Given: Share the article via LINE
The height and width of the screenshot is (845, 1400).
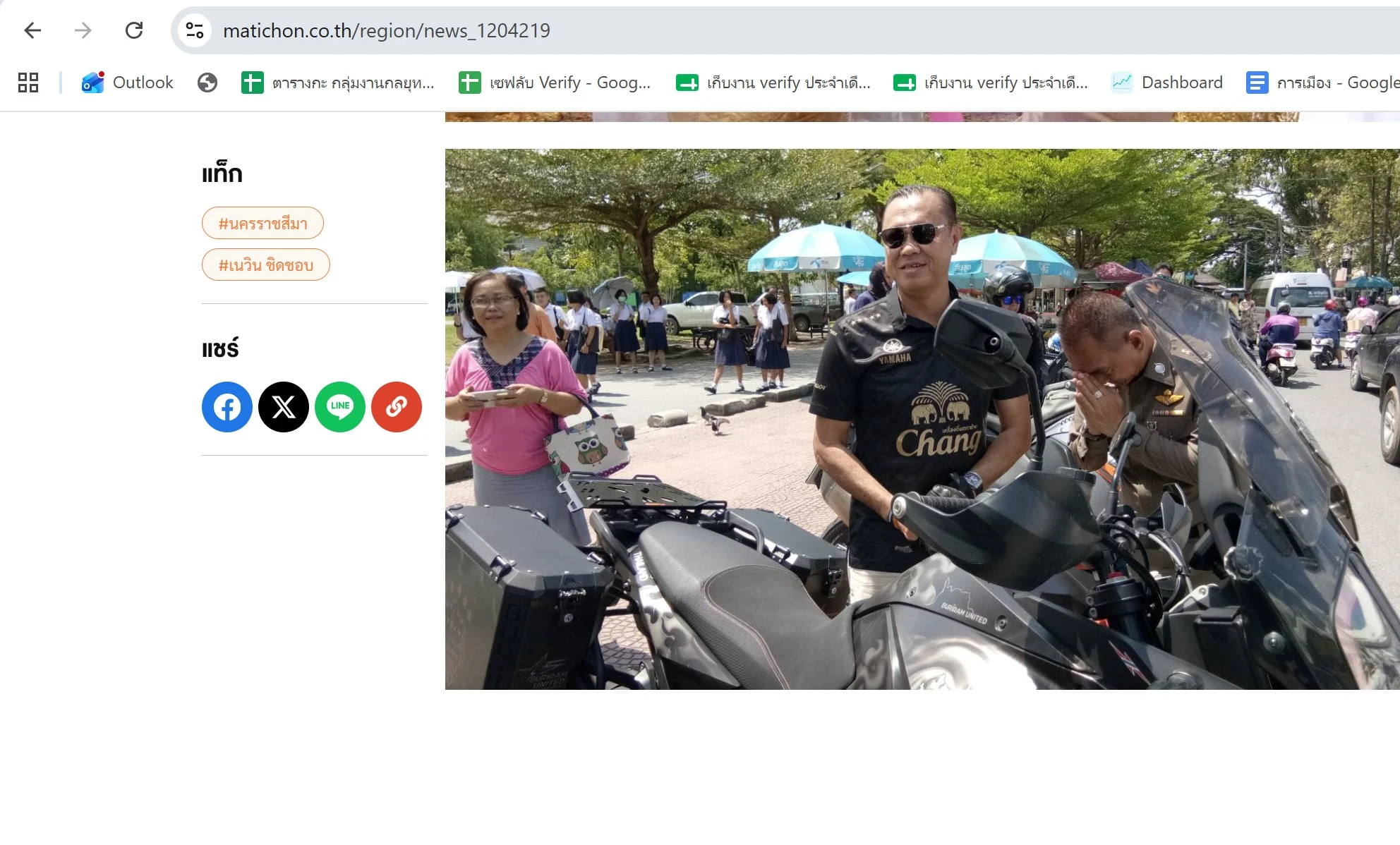Looking at the screenshot, I should coord(340,407).
